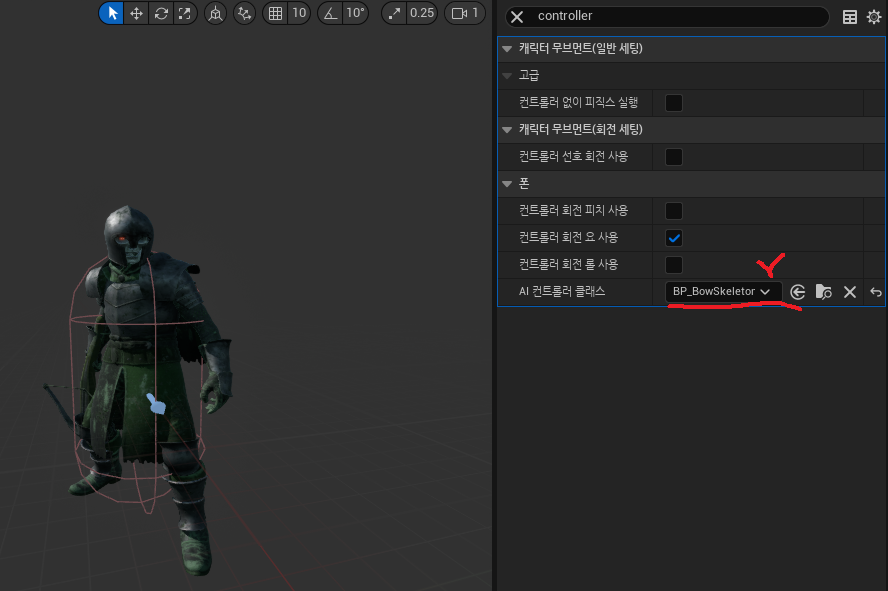The image size is (888, 591).
Task: Activate the Select object mode arrow tool
Action: (112, 13)
